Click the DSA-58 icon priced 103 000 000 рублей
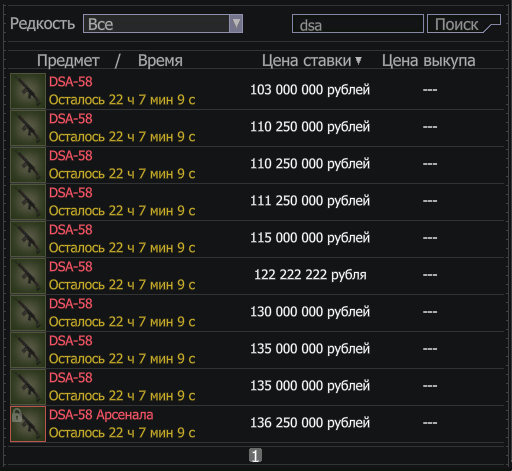The width and height of the screenshot is (512, 471). coord(28,91)
